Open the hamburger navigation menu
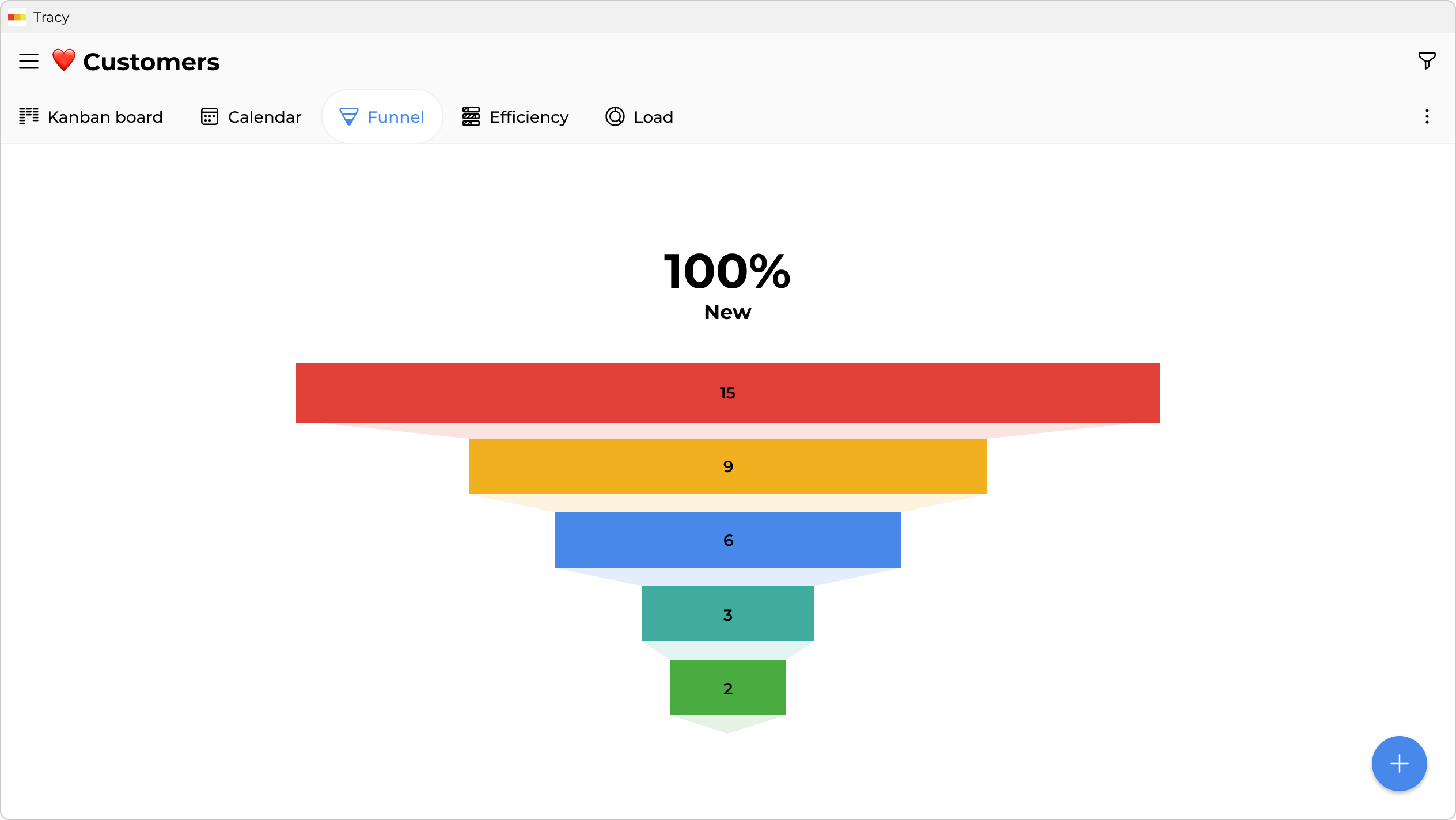The width and height of the screenshot is (1456, 820). coord(28,60)
